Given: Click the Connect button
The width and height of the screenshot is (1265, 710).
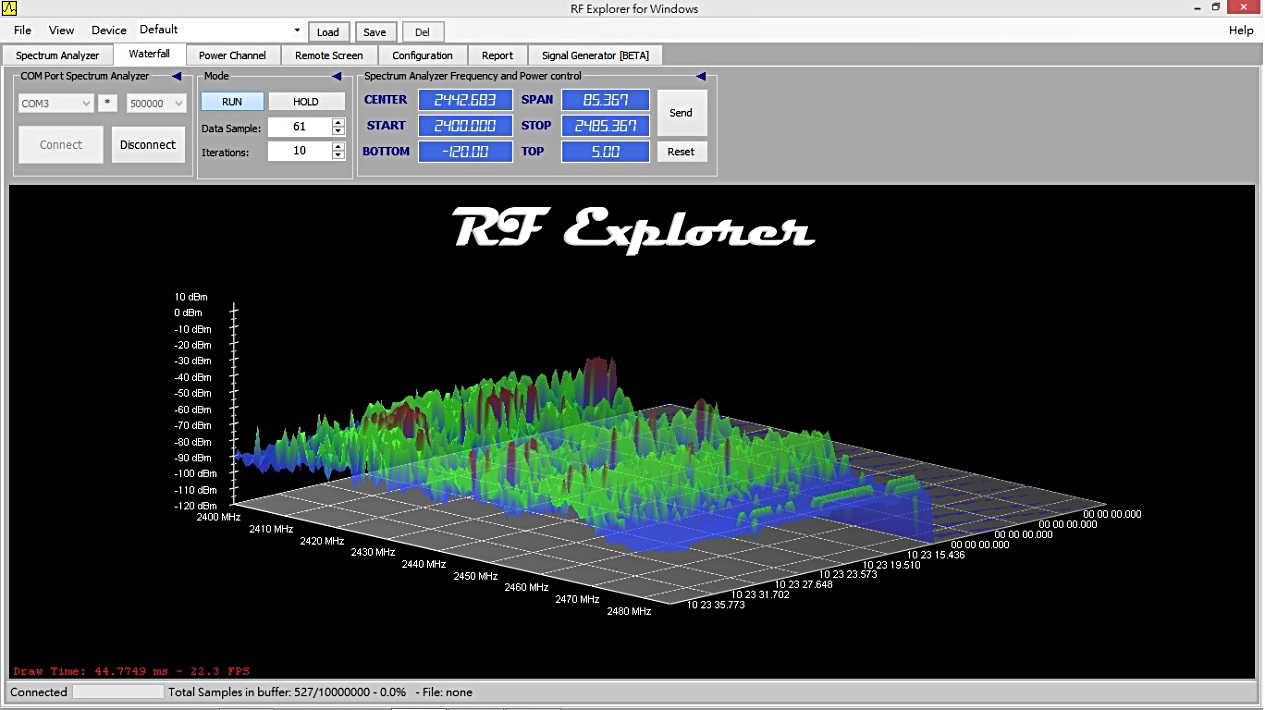Looking at the screenshot, I should (x=61, y=145).
